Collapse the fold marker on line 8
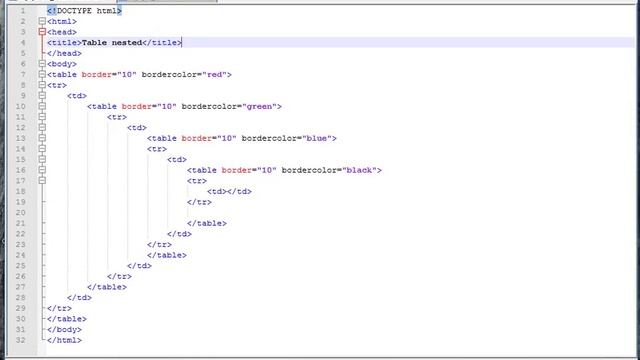 [x=42, y=85]
